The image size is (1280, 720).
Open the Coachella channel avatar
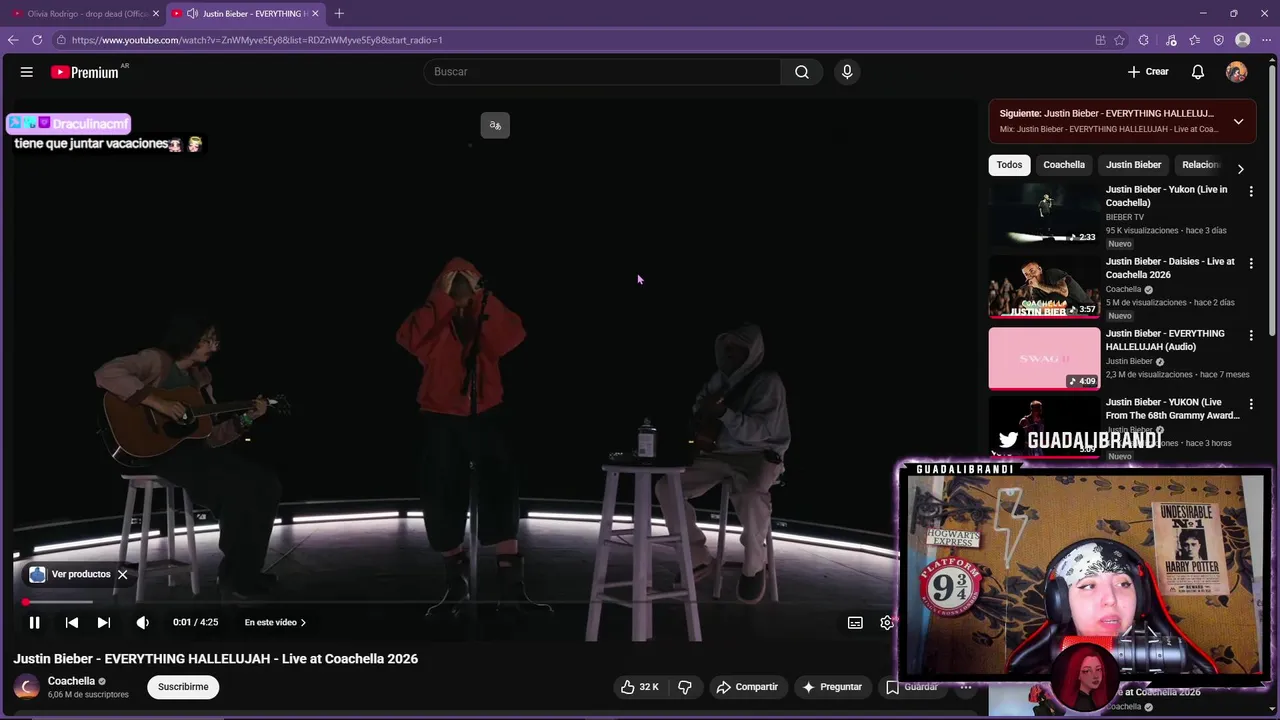pos(27,687)
